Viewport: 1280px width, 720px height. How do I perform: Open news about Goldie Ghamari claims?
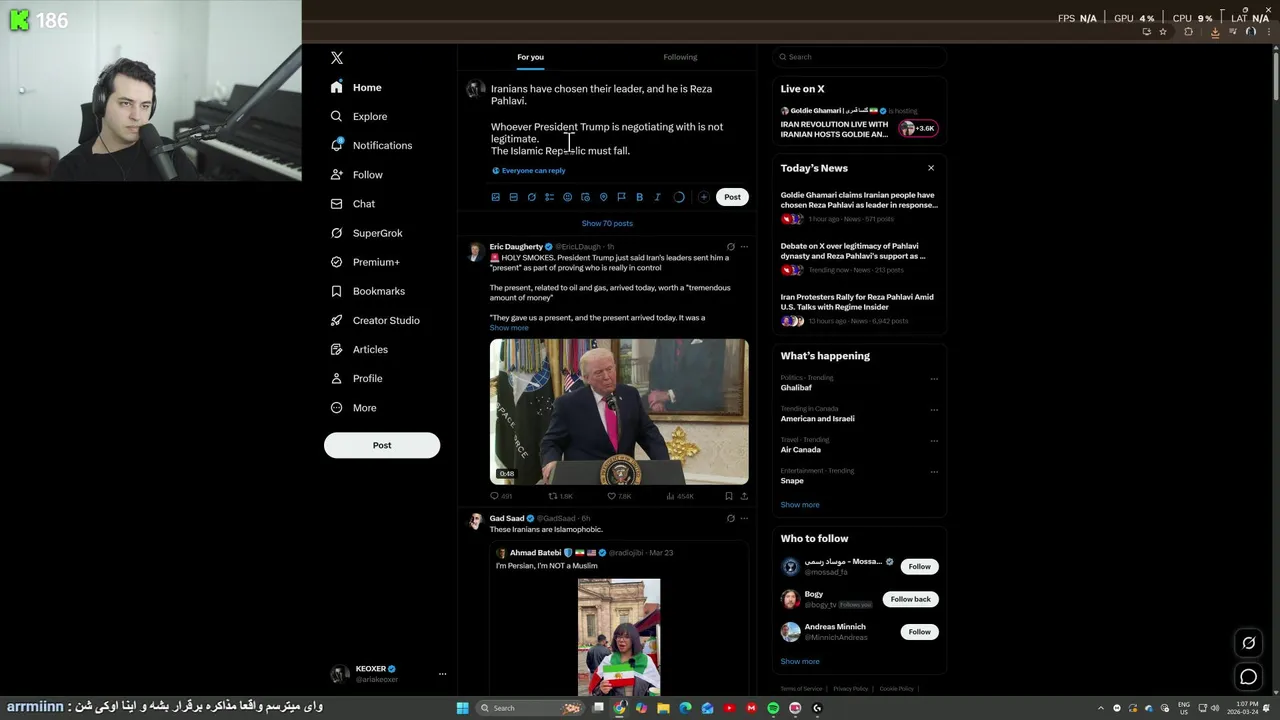point(859,206)
